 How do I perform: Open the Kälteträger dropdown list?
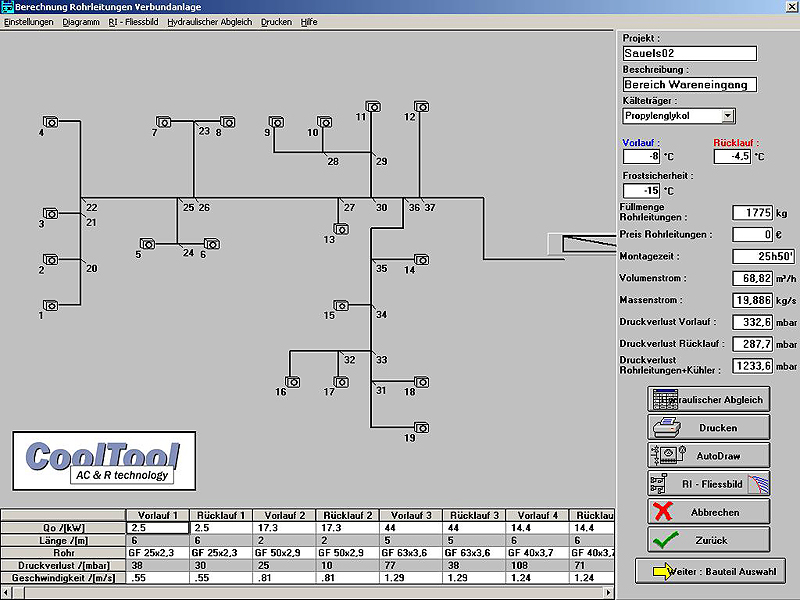click(x=727, y=116)
